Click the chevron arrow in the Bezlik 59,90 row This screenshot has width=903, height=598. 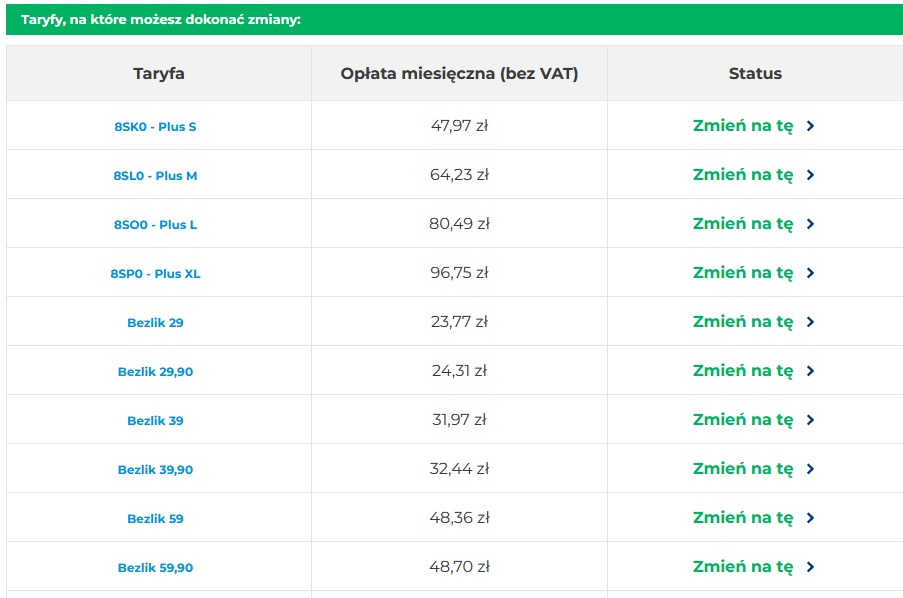pos(811,567)
